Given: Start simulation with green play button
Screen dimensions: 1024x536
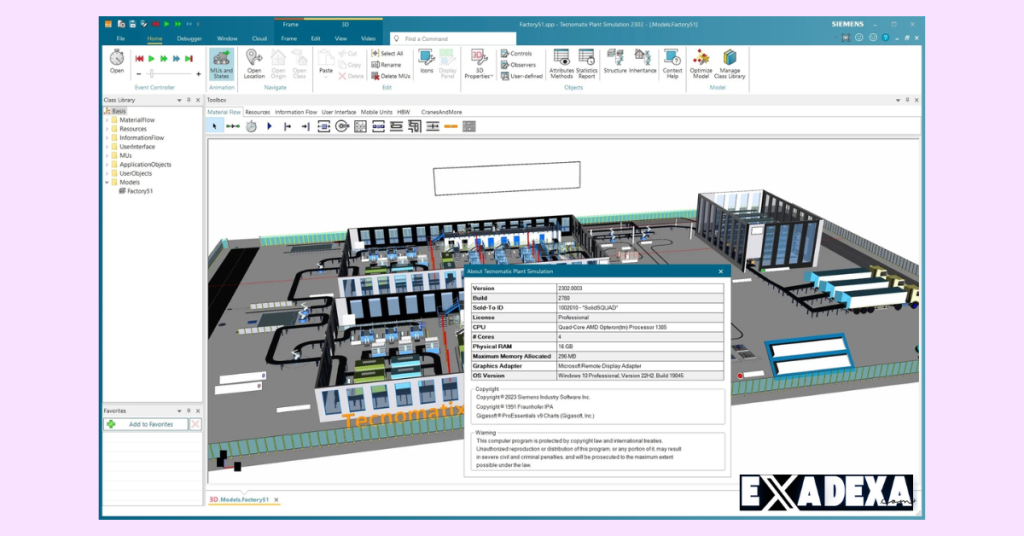Looking at the screenshot, I should pos(152,59).
